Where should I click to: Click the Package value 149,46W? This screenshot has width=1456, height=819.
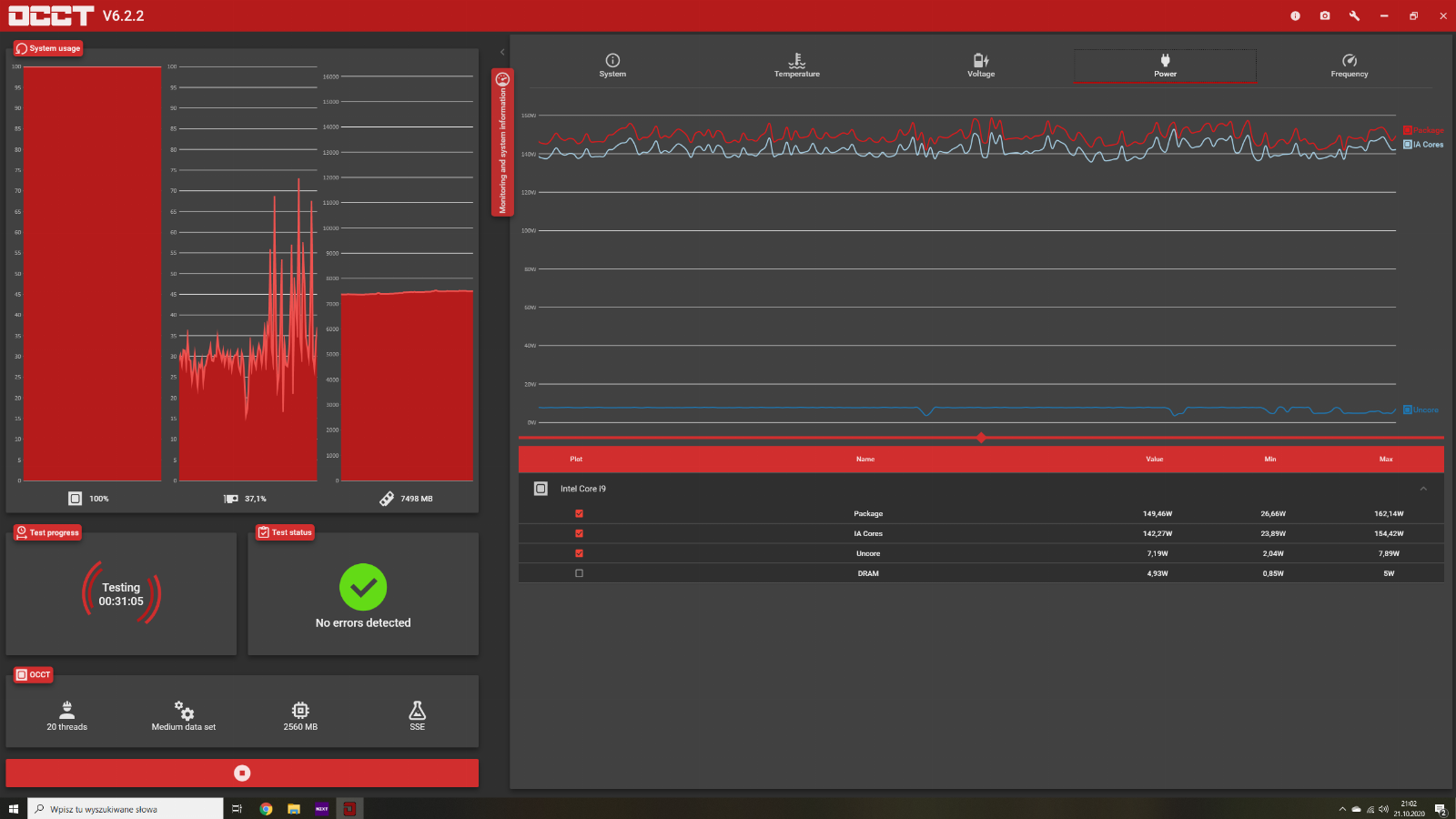pyautogui.click(x=1158, y=514)
